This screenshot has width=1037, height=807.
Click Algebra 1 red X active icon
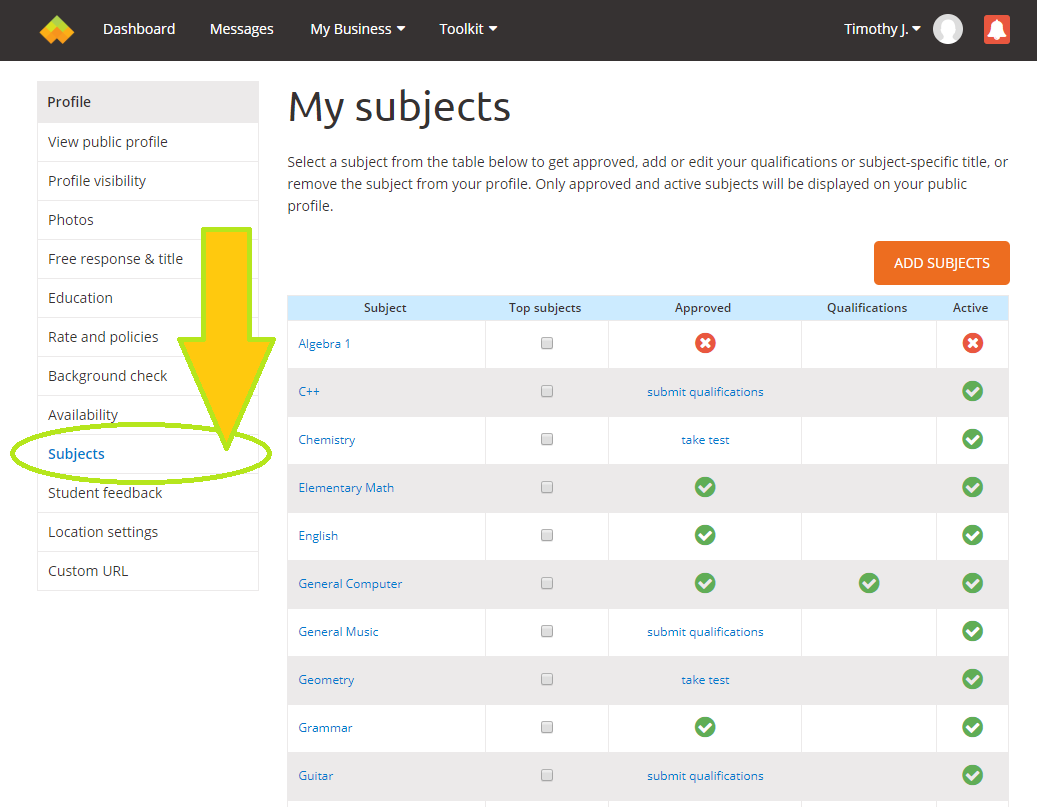[972, 343]
